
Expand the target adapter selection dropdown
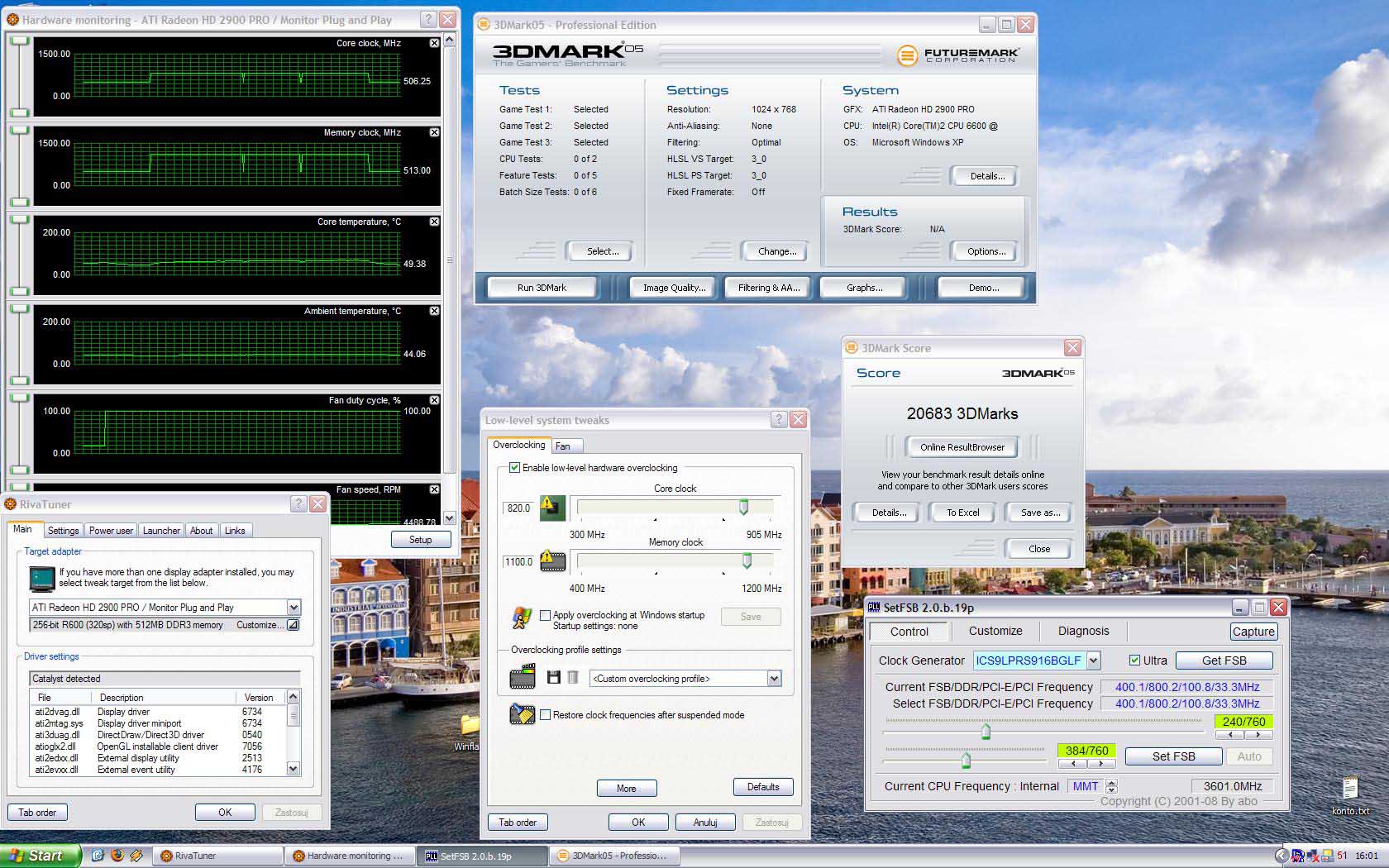pos(294,608)
